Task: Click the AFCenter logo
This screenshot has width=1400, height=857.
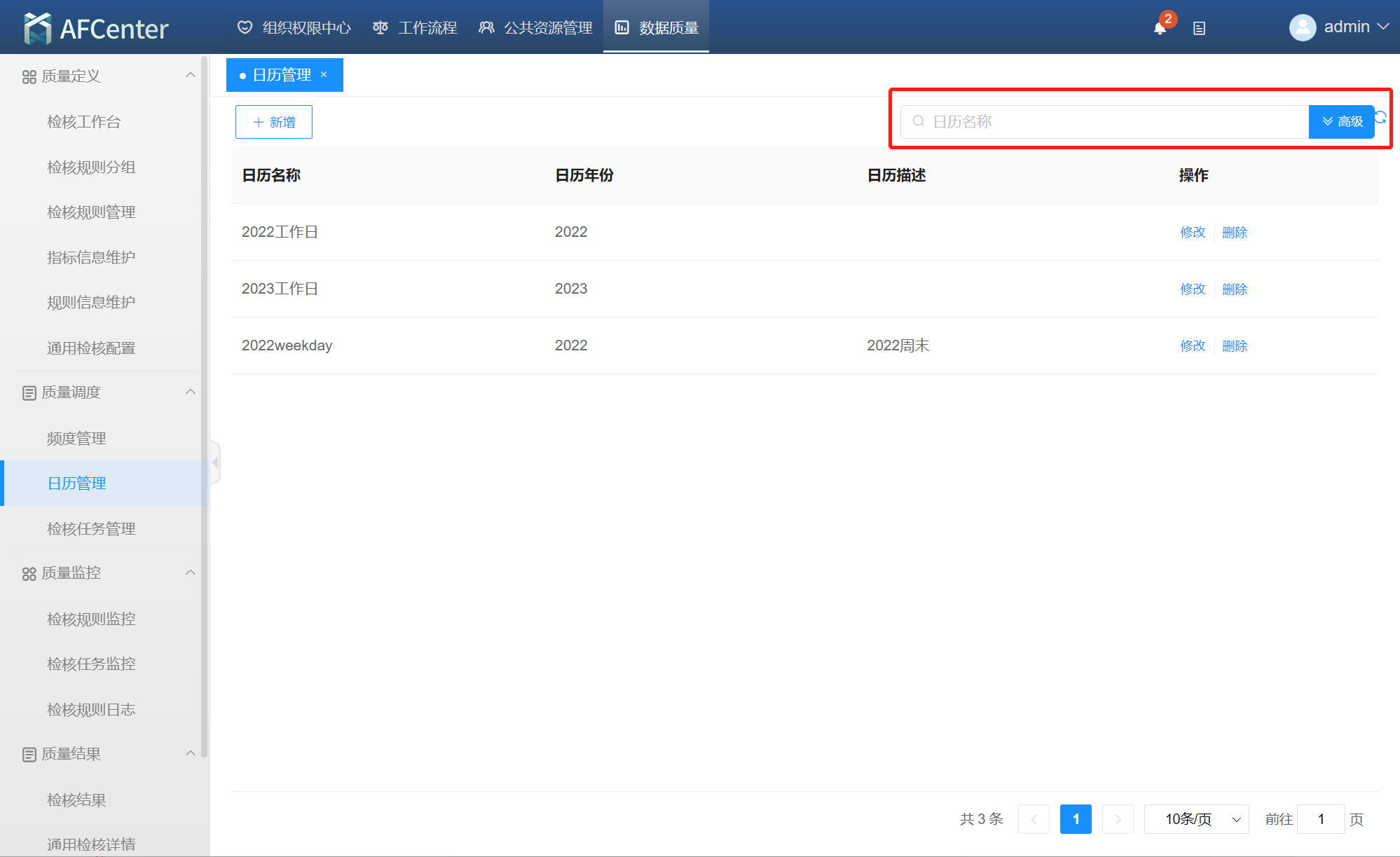Action: coord(96,28)
